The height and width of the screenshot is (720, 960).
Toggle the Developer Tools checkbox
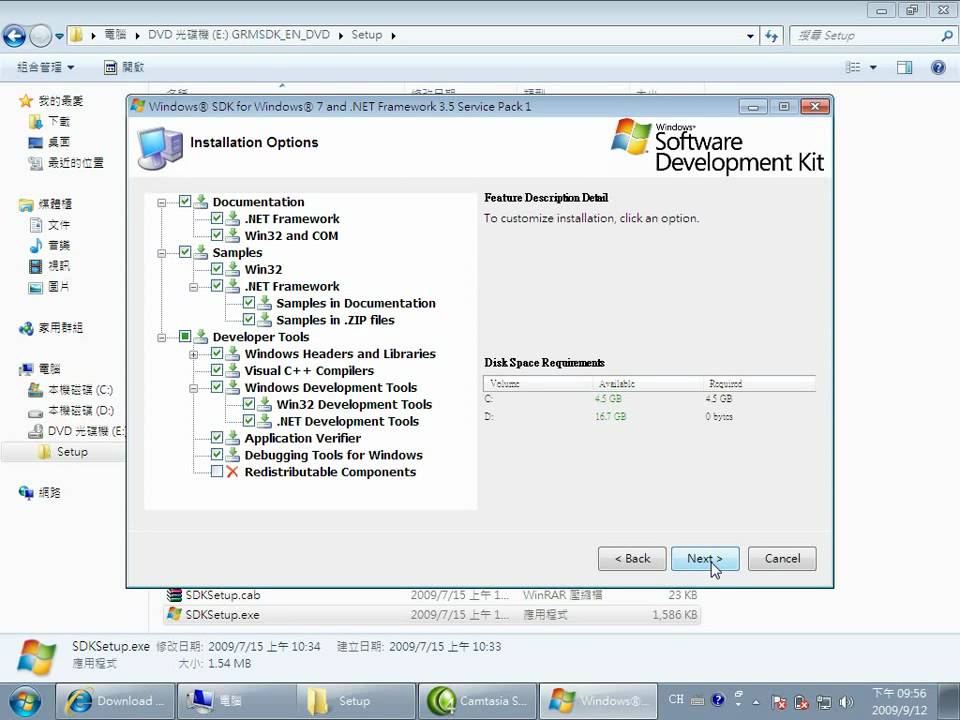185,336
